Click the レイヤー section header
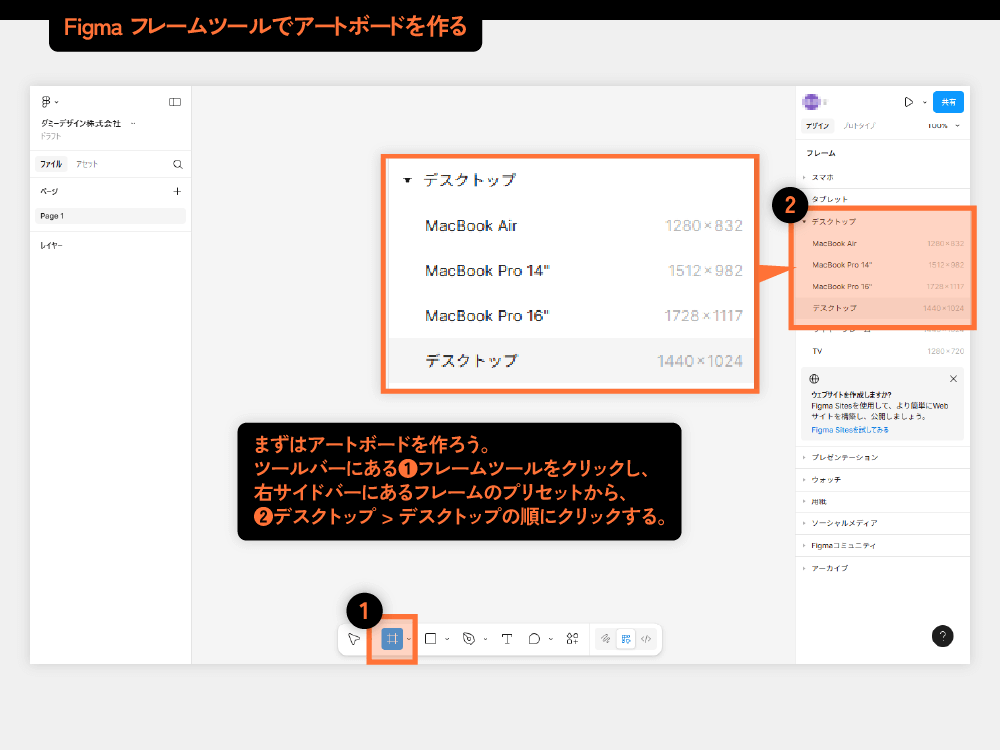1000x750 pixels. (x=51, y=246)
